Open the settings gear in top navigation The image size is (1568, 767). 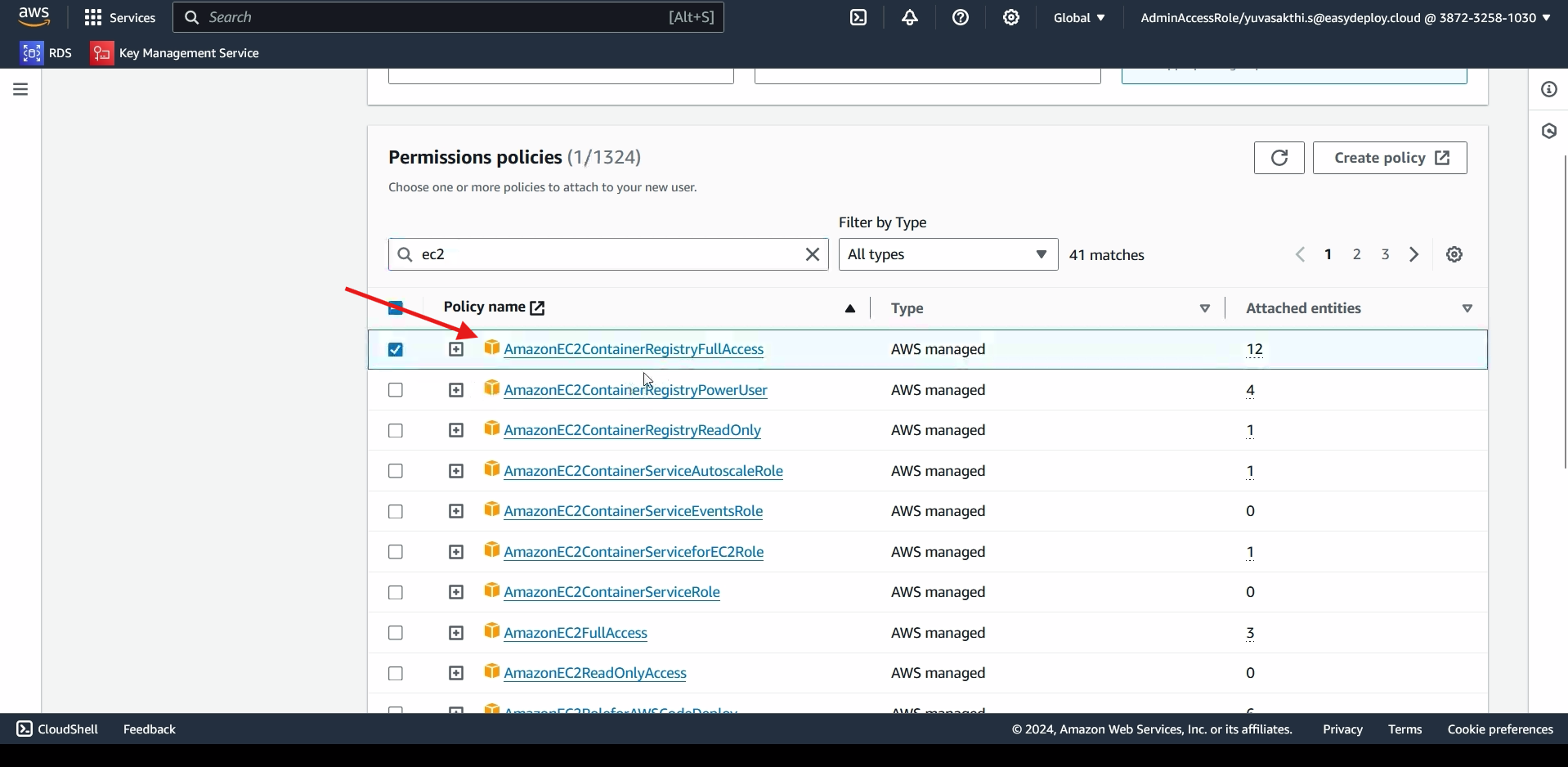click(x=1011, y=17)
